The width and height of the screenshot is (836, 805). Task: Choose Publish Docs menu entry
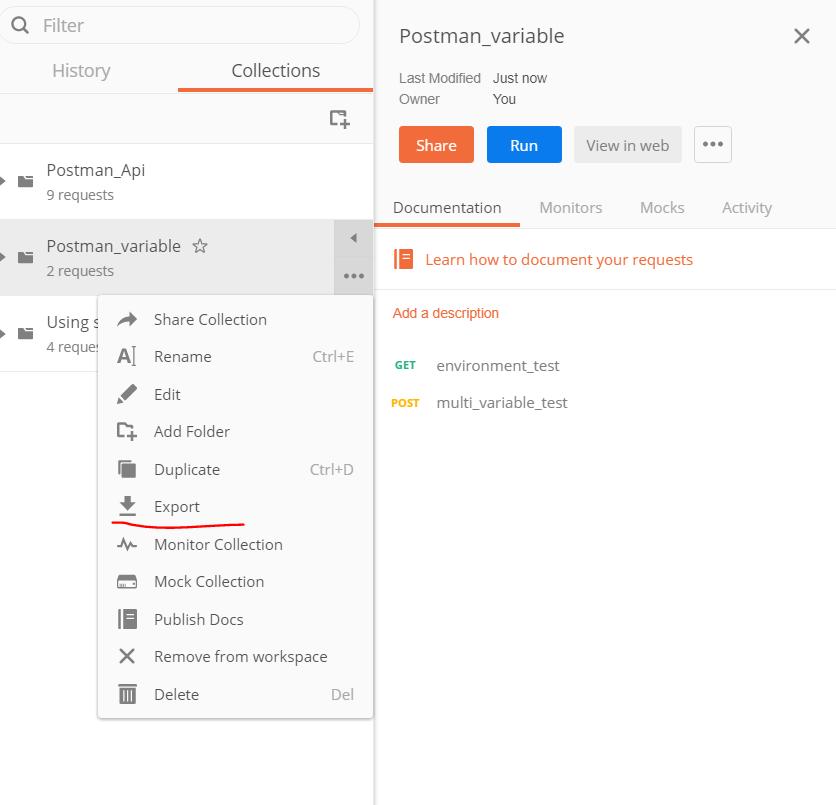click(235, 619)
